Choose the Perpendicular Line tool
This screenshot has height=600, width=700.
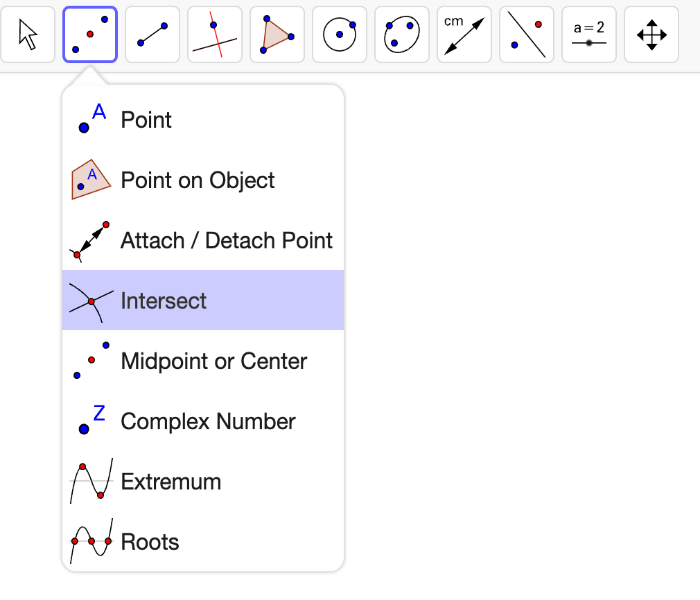(215, 34)
